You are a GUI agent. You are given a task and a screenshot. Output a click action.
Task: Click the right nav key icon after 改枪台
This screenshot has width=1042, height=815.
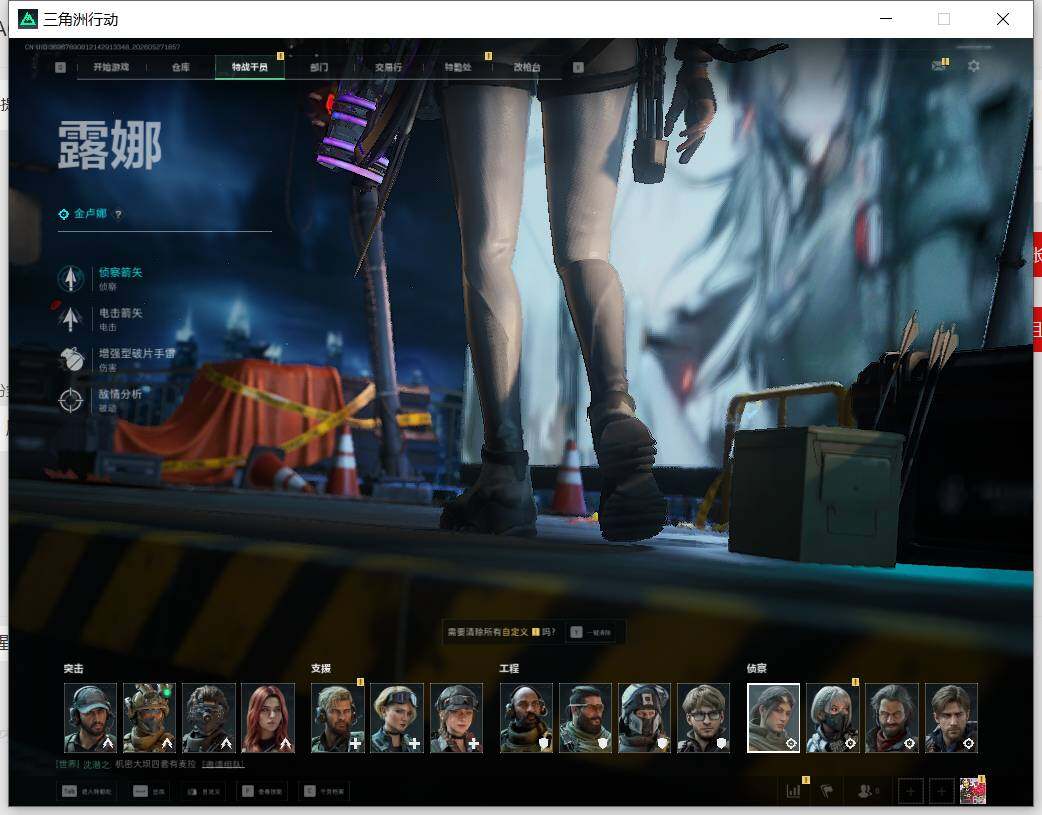[x=578, y=67]
